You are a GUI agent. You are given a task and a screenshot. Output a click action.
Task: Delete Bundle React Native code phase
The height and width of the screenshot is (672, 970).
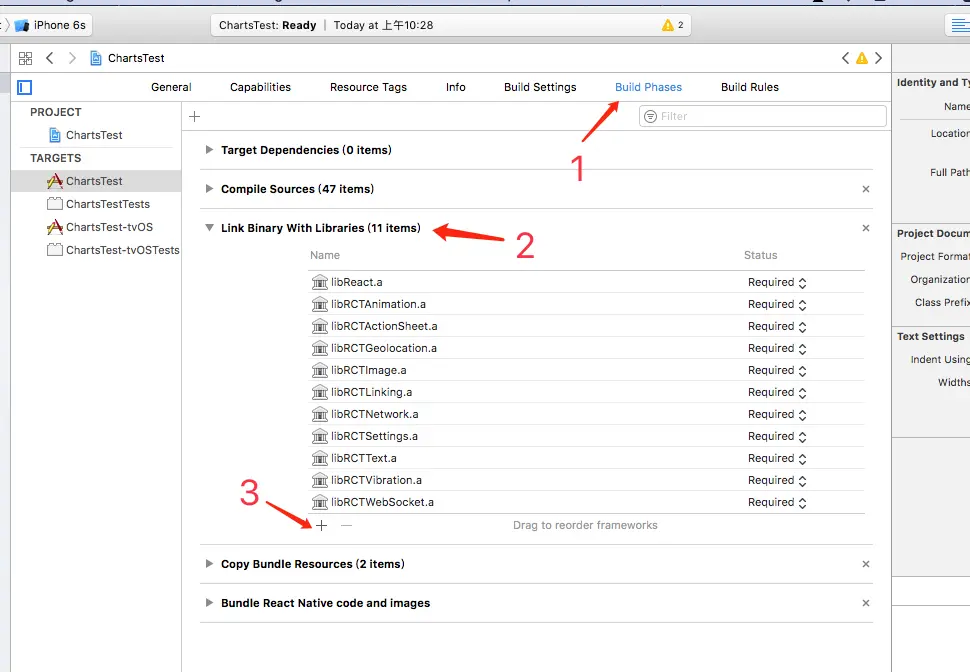pos(865,603)
